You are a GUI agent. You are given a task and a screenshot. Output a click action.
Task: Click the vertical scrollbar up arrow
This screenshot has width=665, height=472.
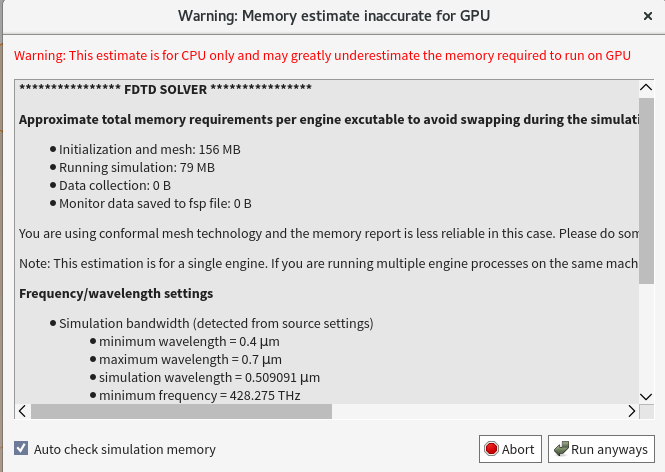point(647,89)
